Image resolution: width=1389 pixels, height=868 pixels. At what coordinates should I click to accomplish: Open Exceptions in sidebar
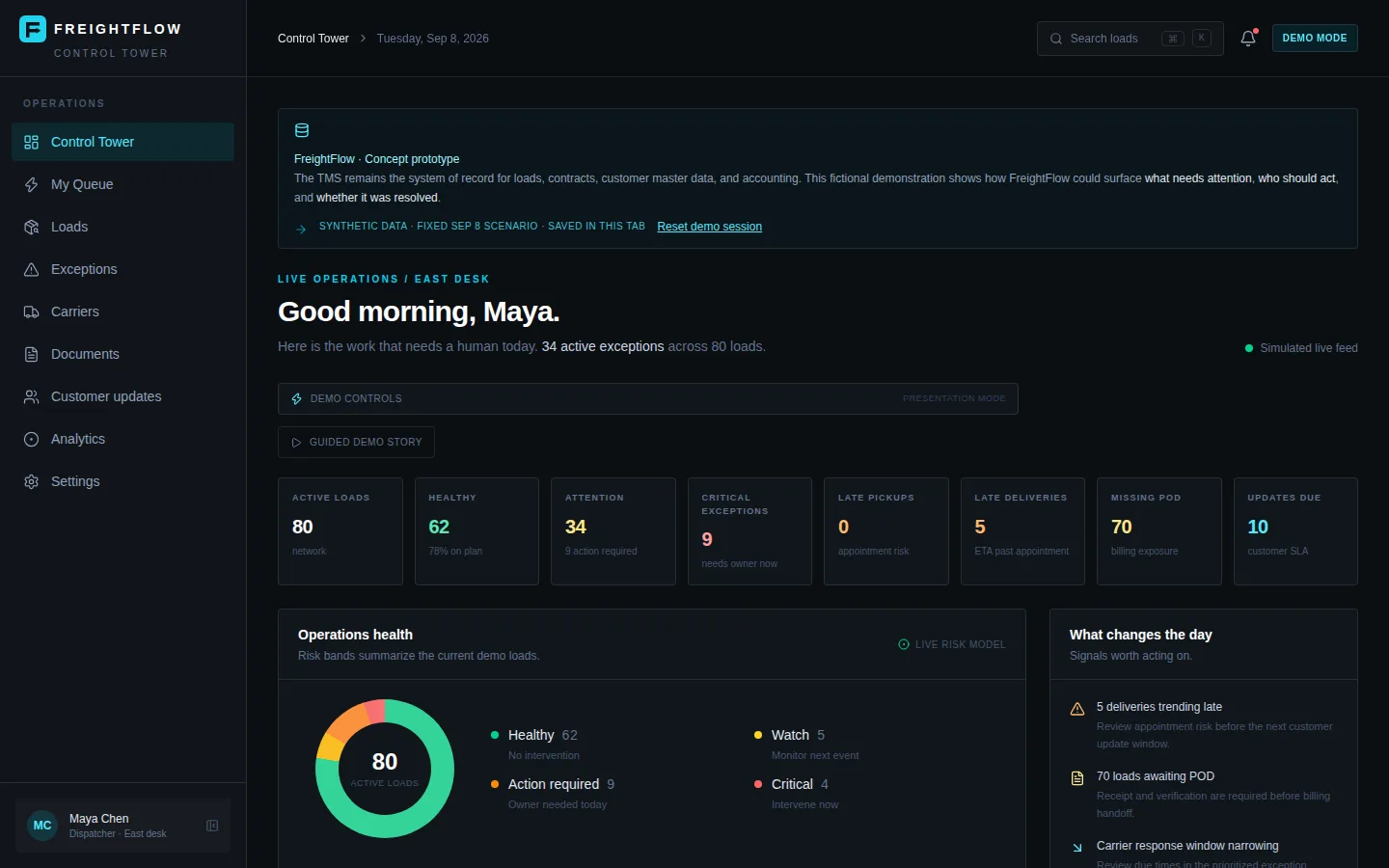(123, 269)
